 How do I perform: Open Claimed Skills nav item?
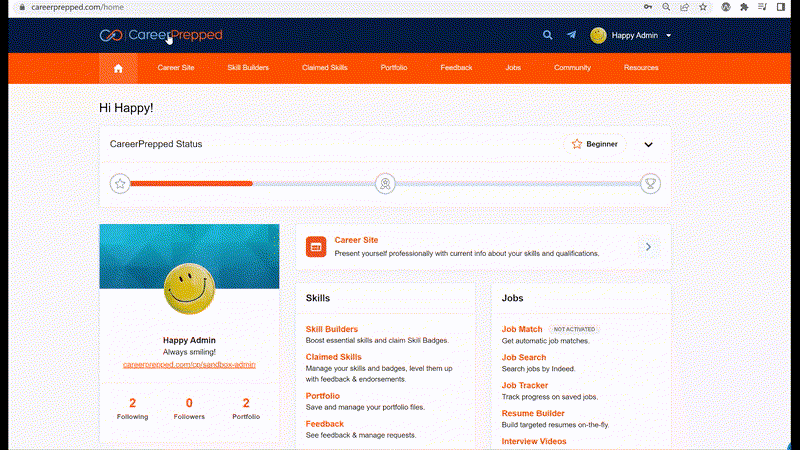324,67
